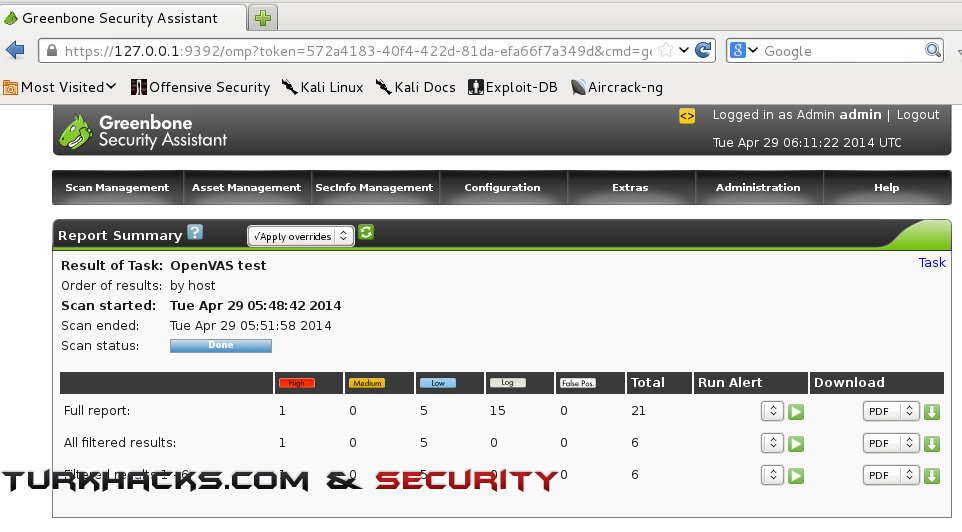
Task: Open alert selector in the bottom row
Action: pos(772,475)
